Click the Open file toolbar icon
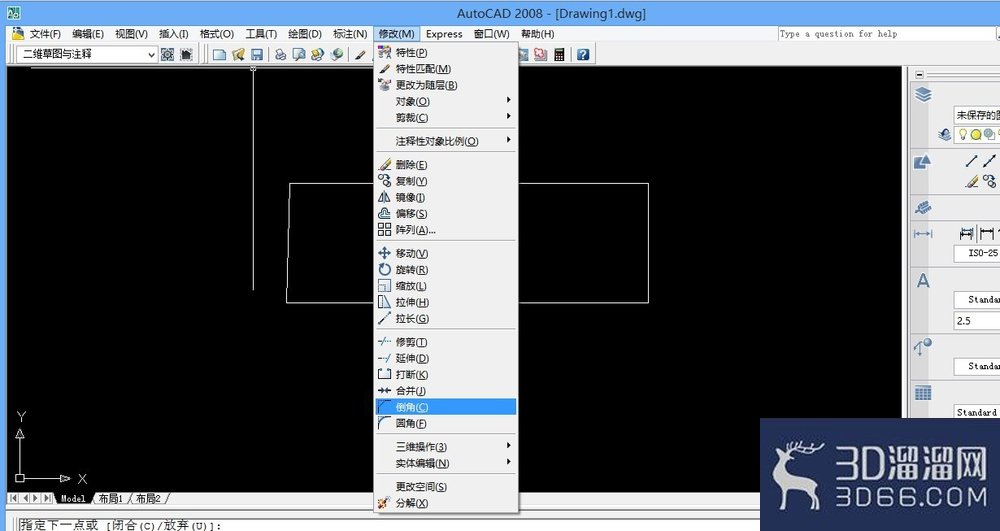Viewport: 1000px width, 531px height. tap(239, 55)
